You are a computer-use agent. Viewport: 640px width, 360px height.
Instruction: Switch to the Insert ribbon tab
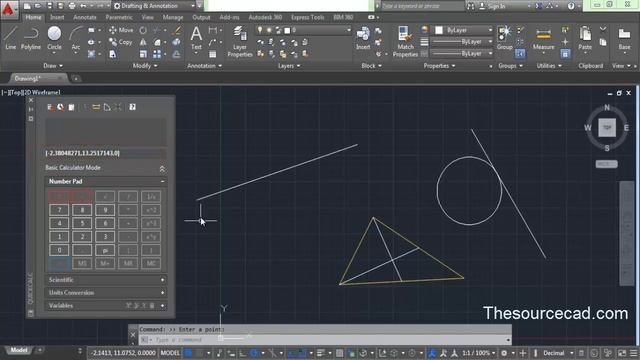[57, 17]
